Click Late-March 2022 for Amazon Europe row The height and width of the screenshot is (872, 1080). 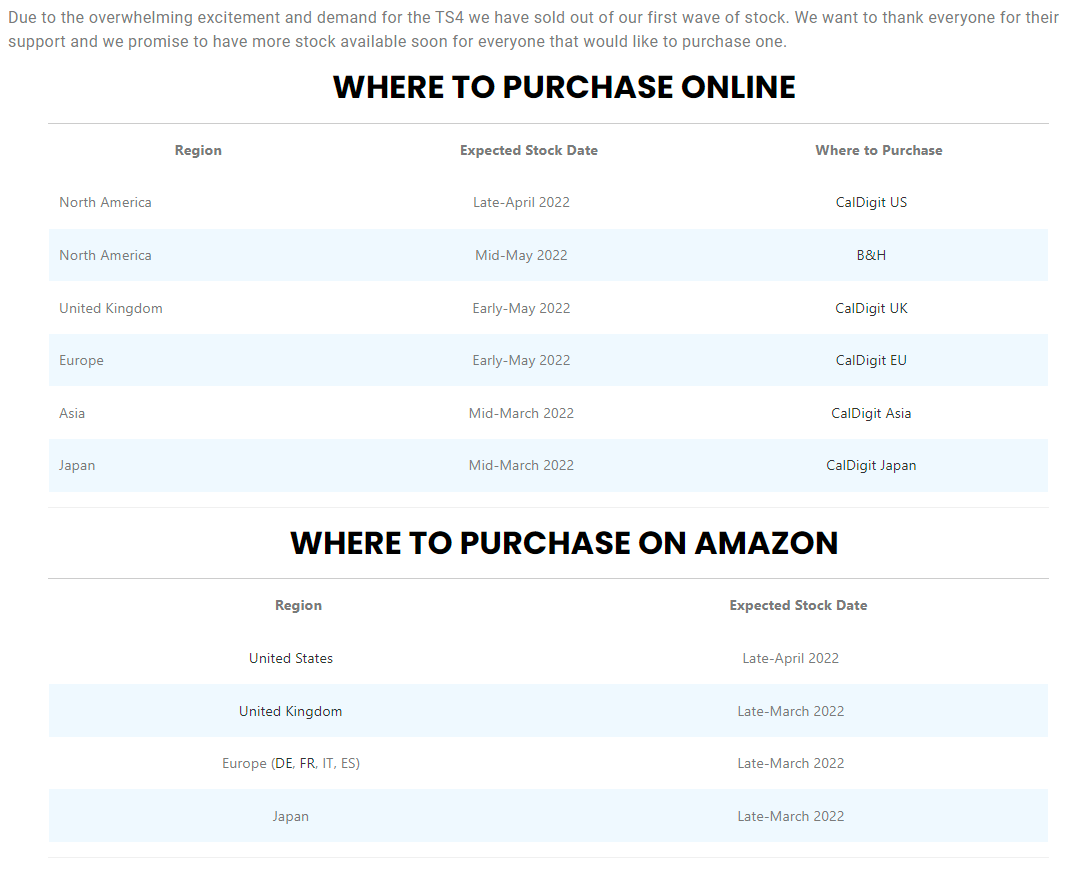[x=790, y=763]
